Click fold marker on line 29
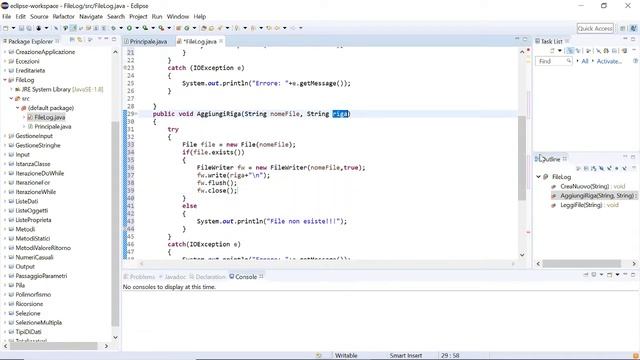Image resolution: width=640 pixels, height=360 pixels. click(x=136, y=114)
